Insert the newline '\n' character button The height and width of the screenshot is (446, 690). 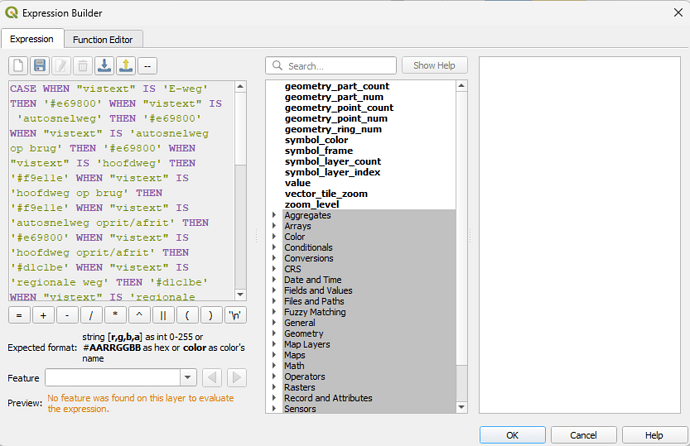pos(235,315)
